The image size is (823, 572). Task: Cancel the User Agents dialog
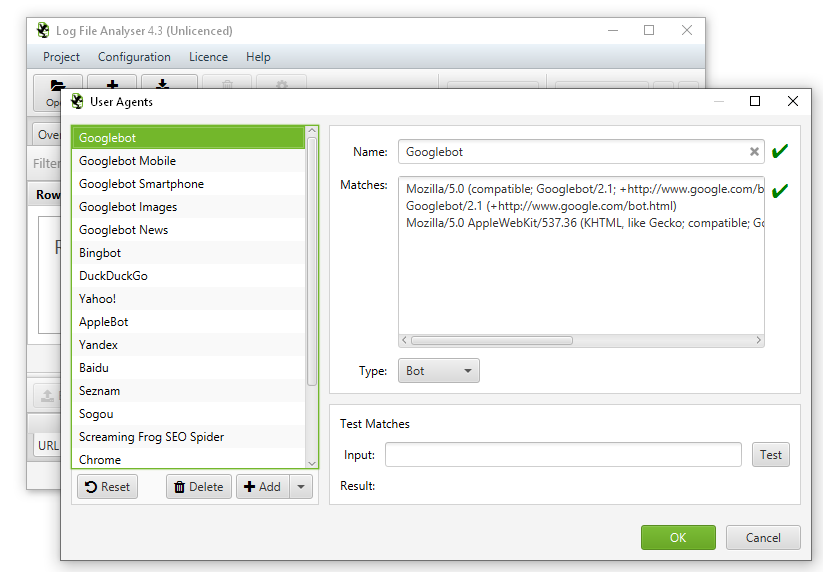point(763,537)
